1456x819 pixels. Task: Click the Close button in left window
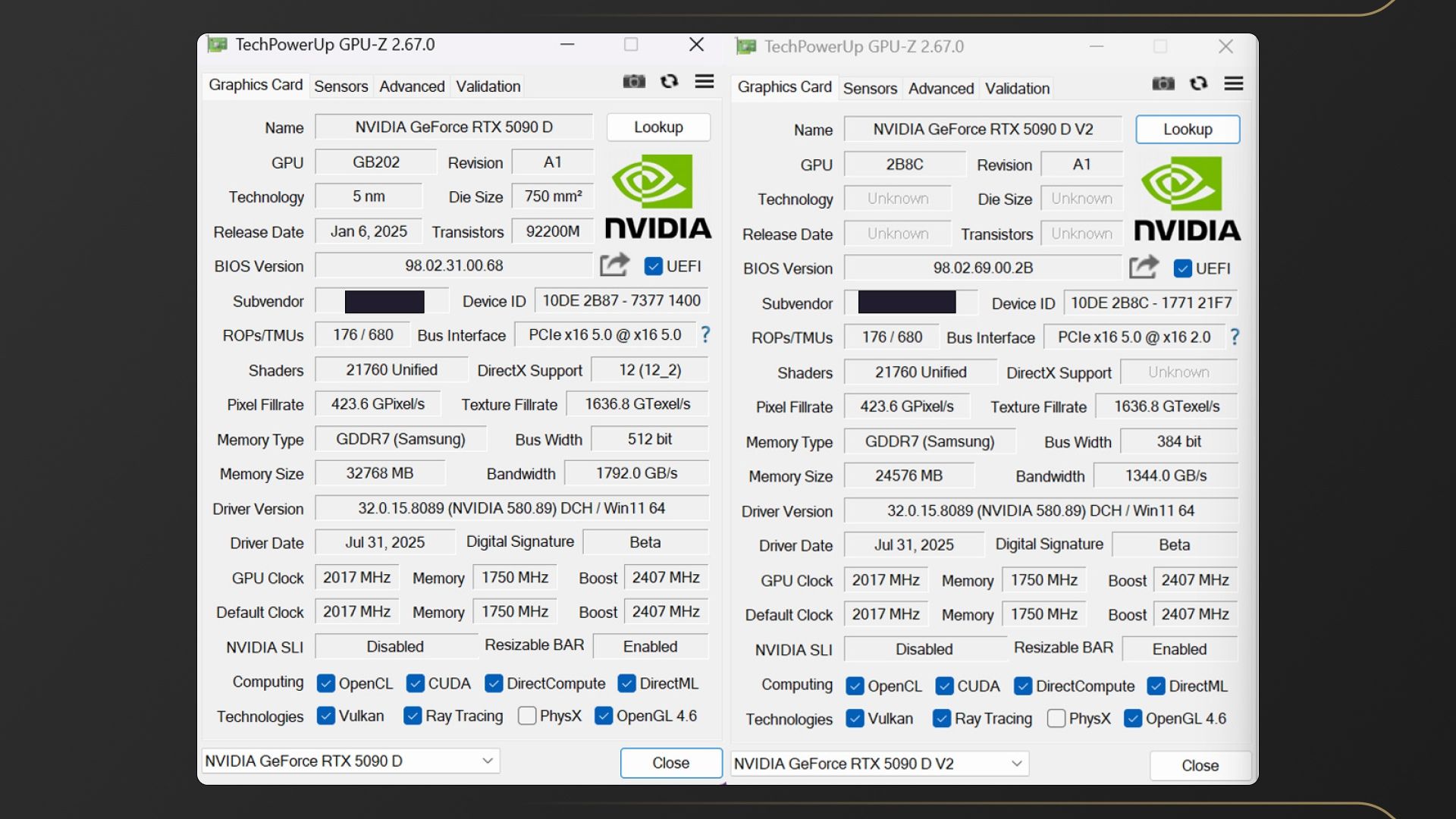(x=670, y=763)
